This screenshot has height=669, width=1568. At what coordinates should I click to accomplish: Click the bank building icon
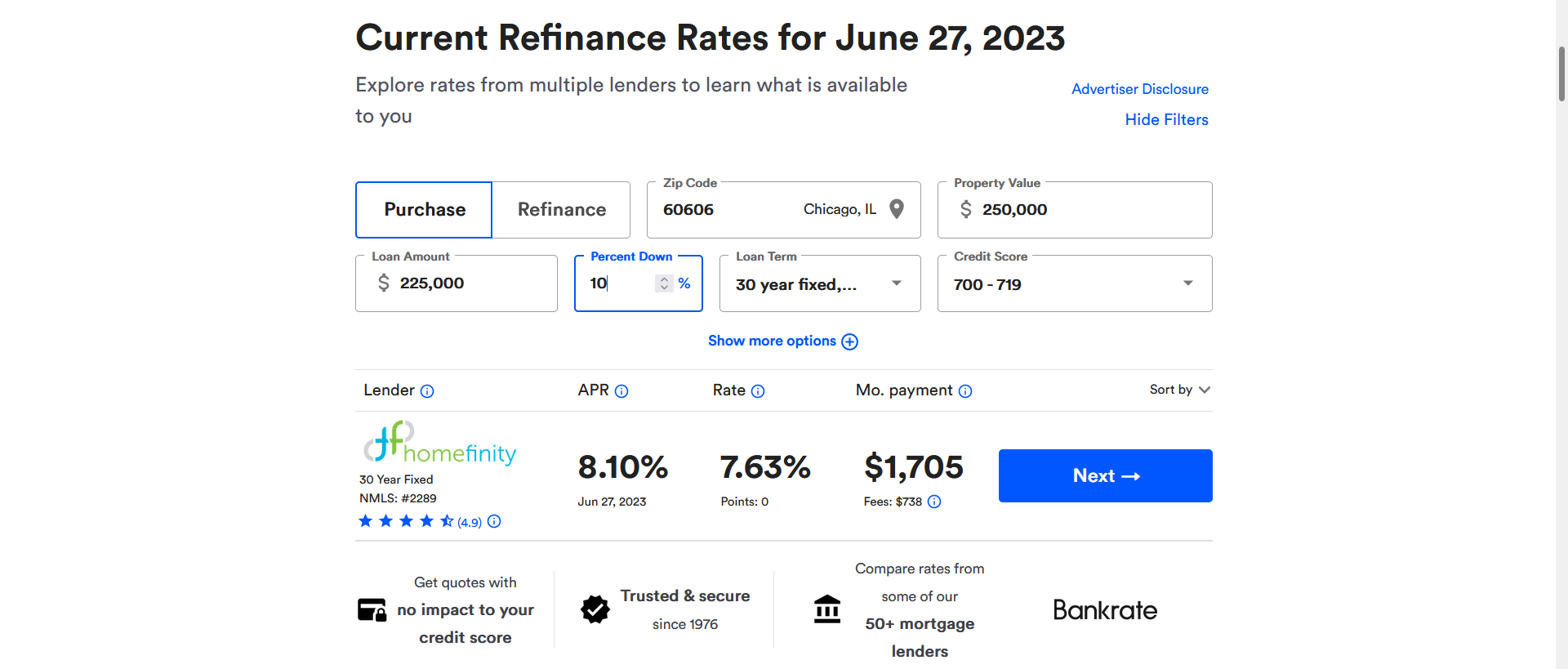point(827,609)
